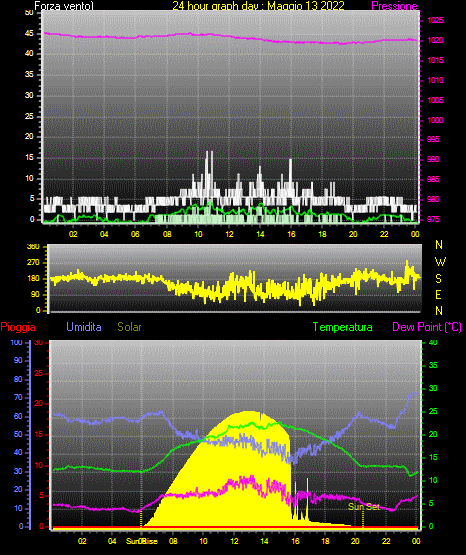Click the 35 value on green temperature axis

pyautogui.click(x=433, y=365)
